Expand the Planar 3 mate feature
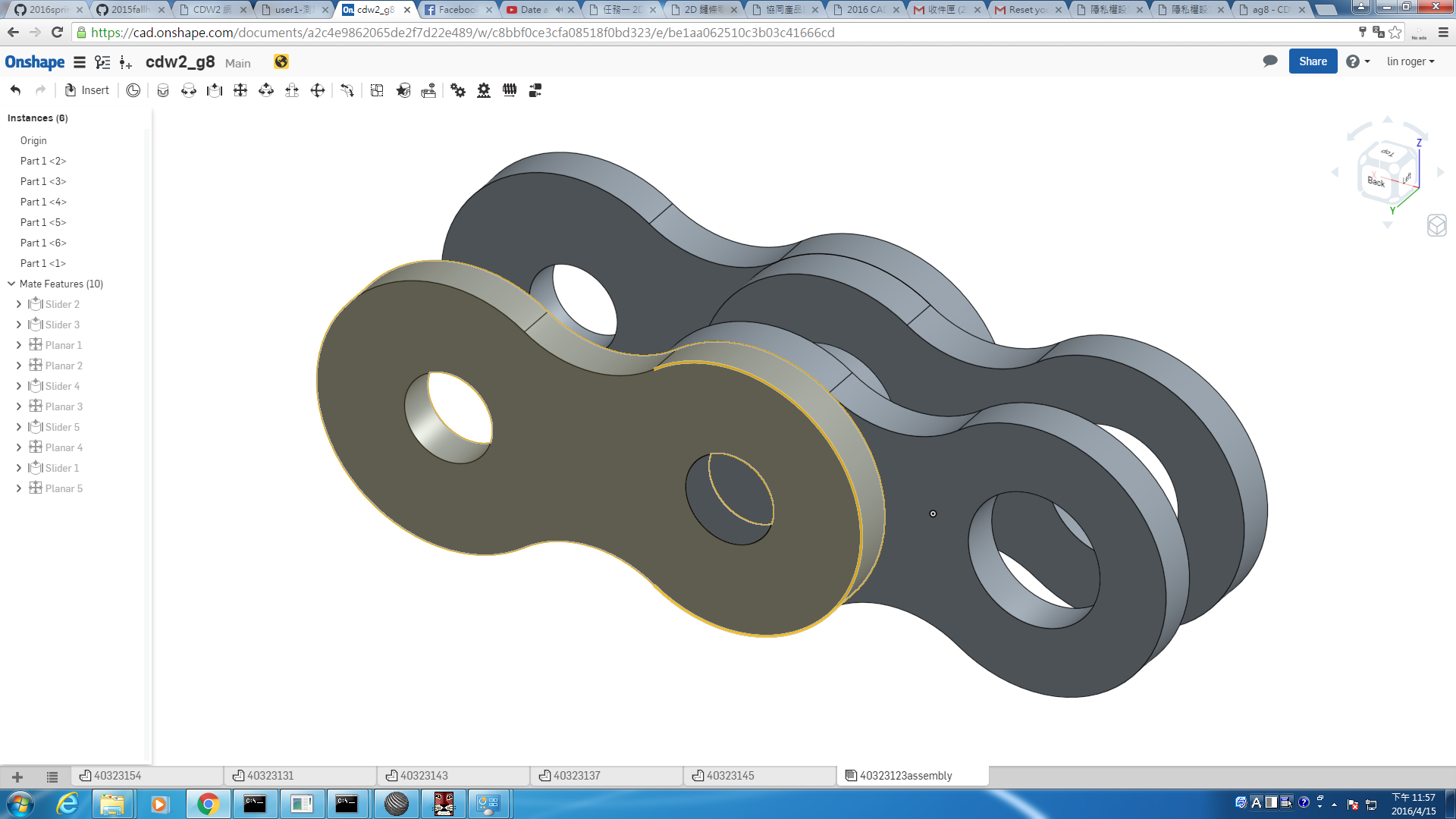Image resolution: width=1456 pixels, height=819 pixels. [x=19, y=406]
